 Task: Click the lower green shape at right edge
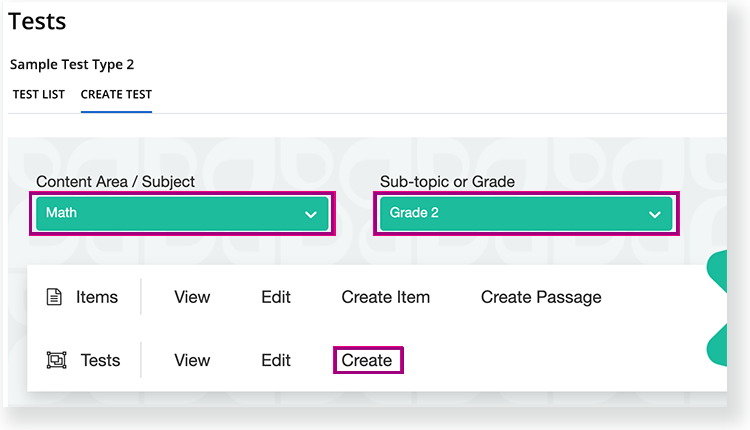pyautogui.click(x=717, y=346)
